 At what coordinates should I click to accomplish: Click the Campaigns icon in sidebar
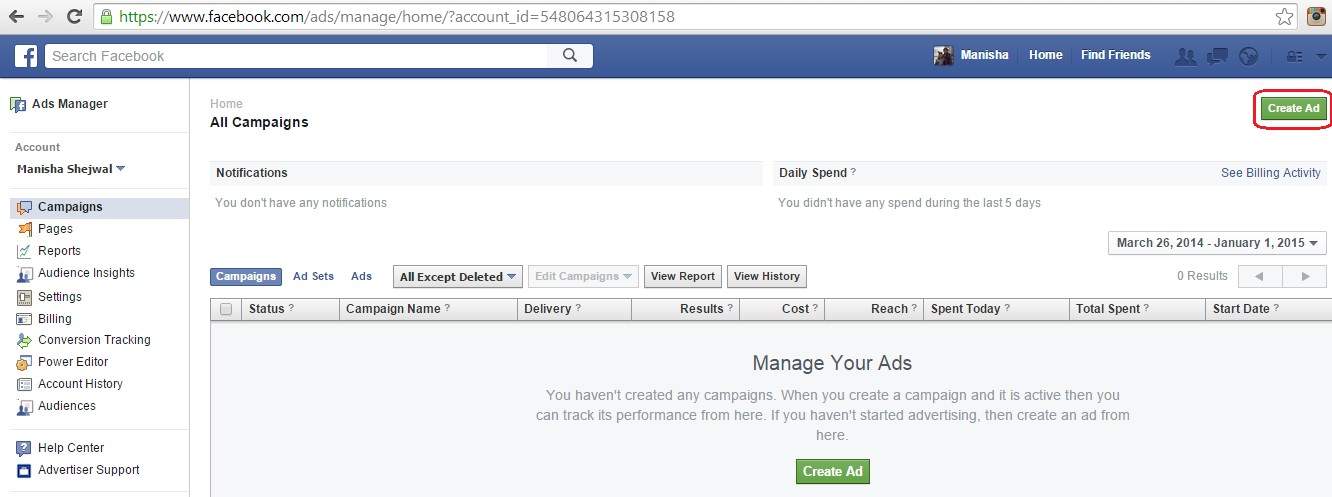(25, 208)
